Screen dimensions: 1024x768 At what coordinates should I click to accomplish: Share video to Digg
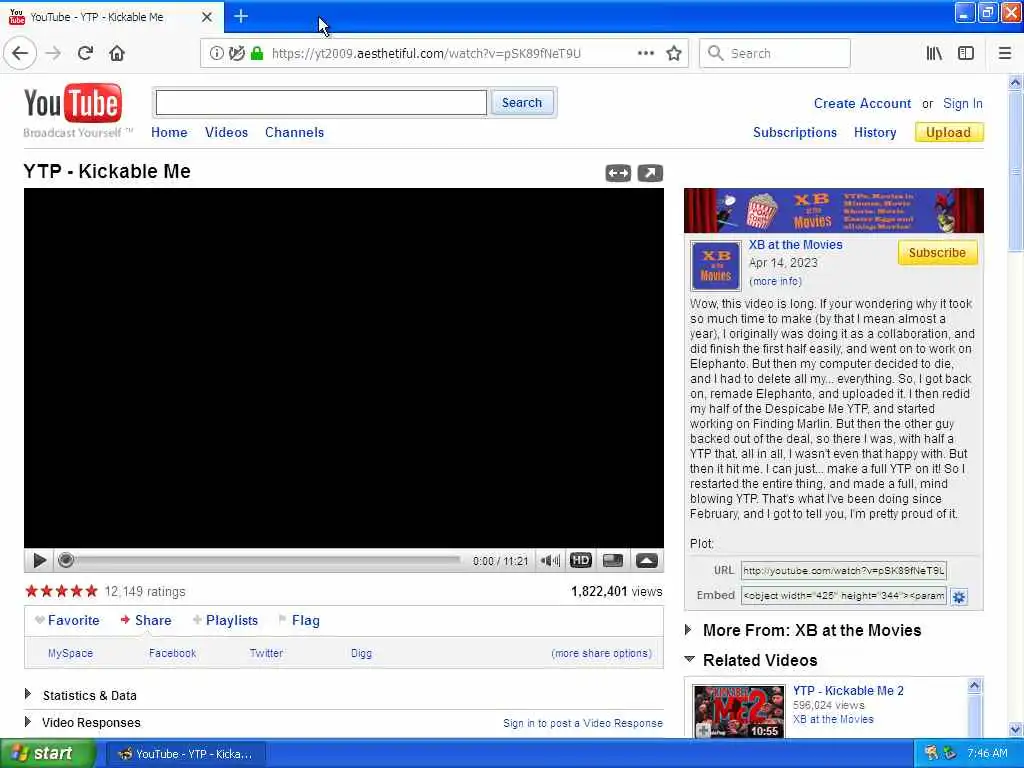point(361,653)
